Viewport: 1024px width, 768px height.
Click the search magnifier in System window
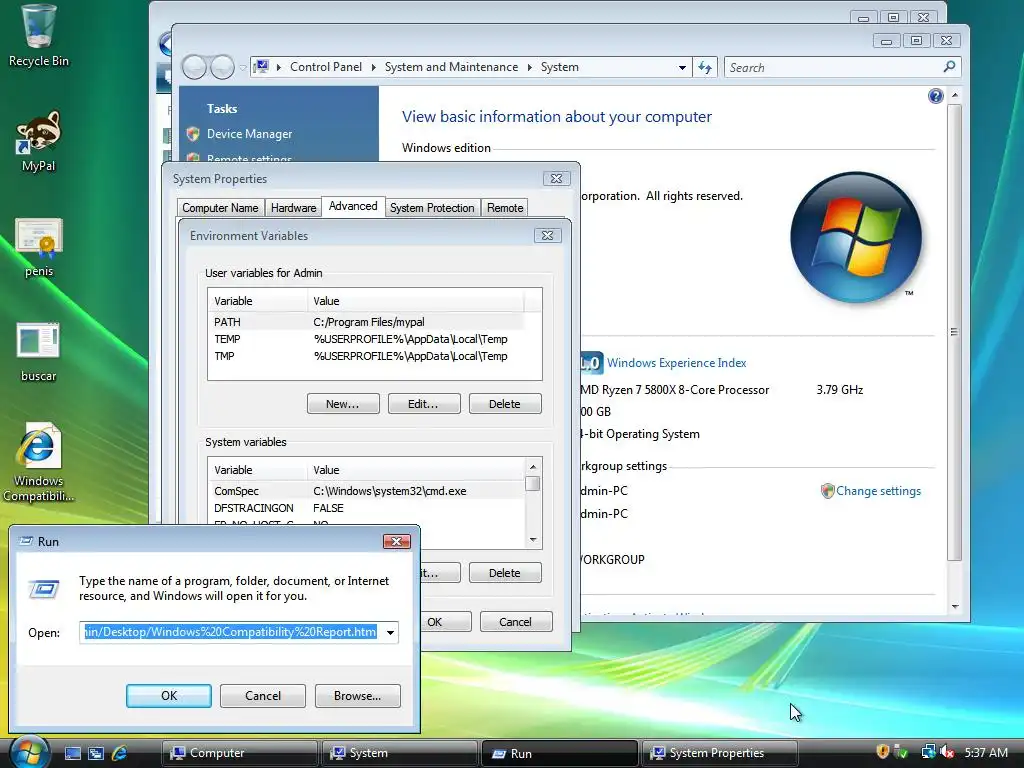click(x=949, y=67)
